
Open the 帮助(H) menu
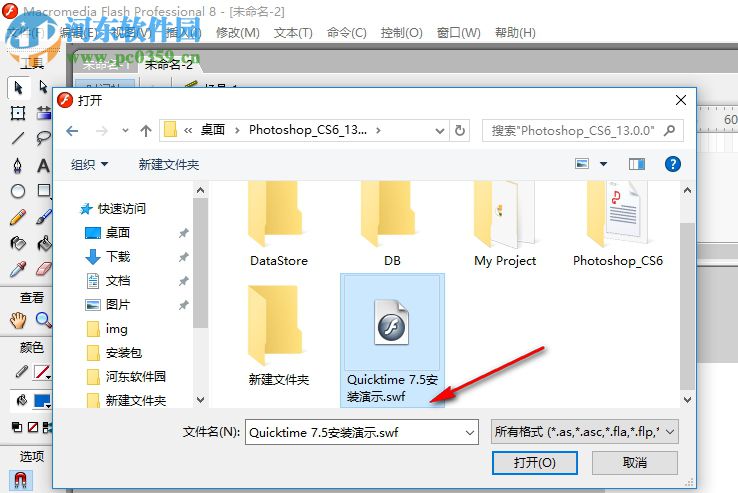pos(515,32)
